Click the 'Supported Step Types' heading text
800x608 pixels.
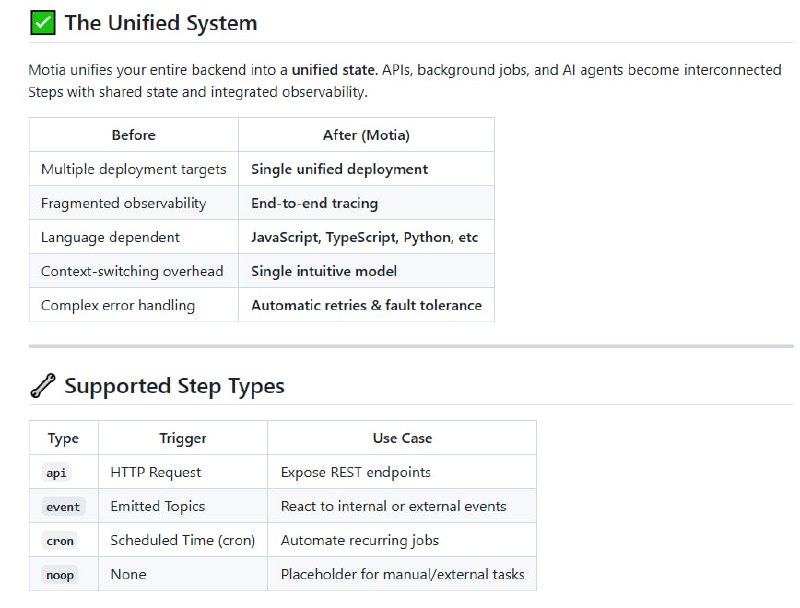pos(174,386)
